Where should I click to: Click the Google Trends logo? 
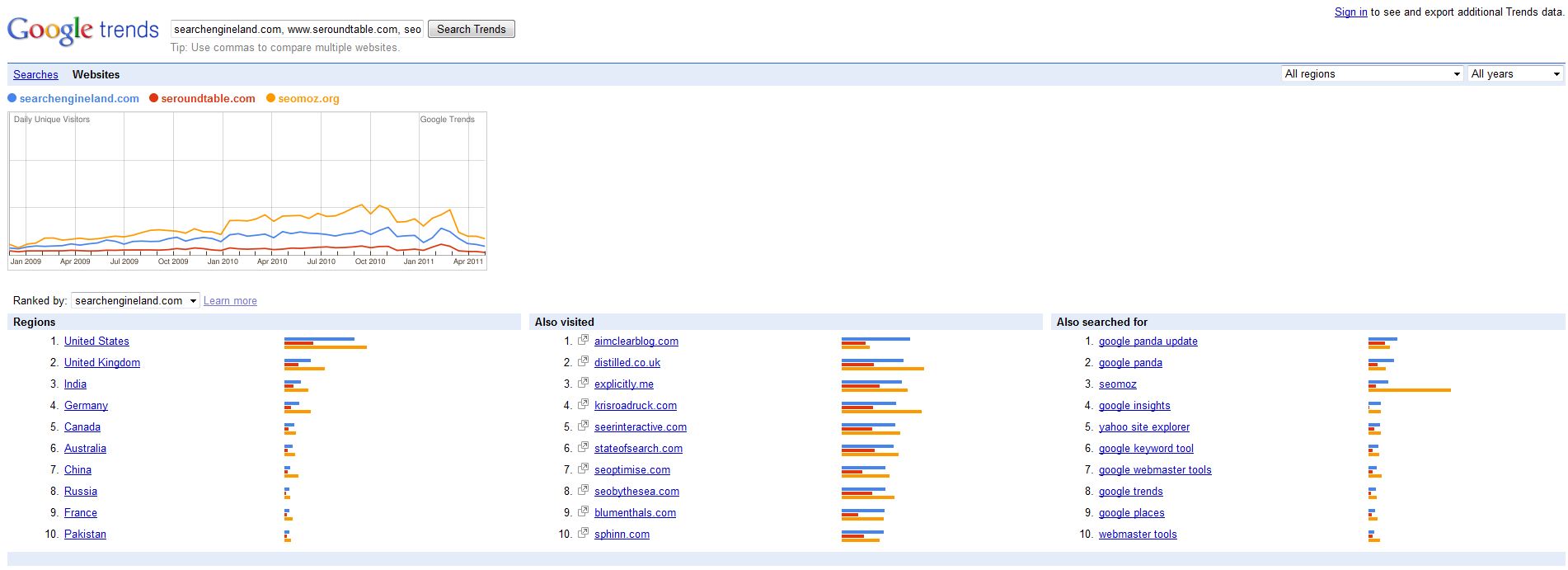point(82,30)
